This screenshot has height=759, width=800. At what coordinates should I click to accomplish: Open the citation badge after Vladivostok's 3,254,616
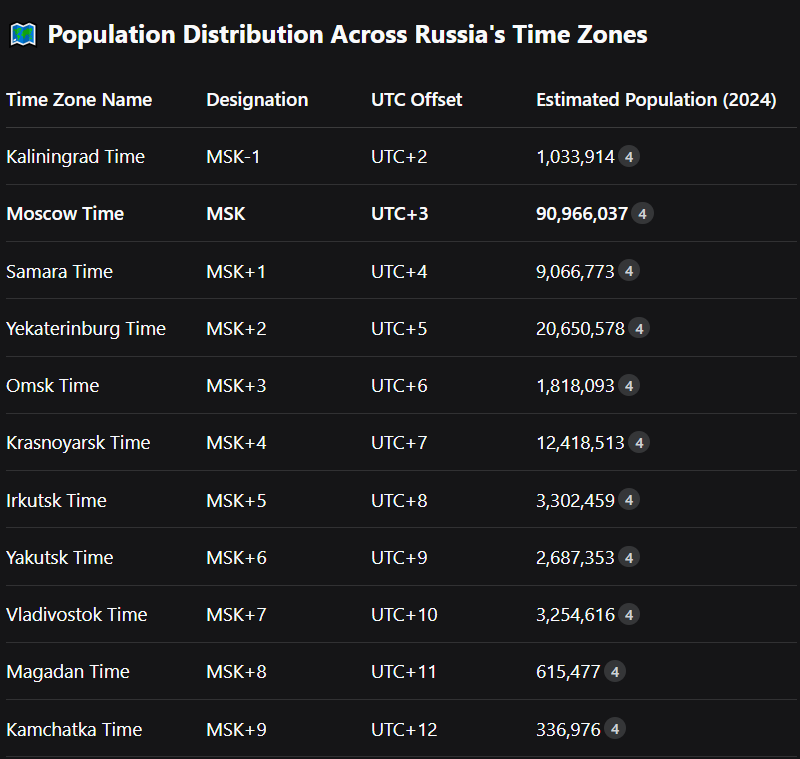click(629, 614)
